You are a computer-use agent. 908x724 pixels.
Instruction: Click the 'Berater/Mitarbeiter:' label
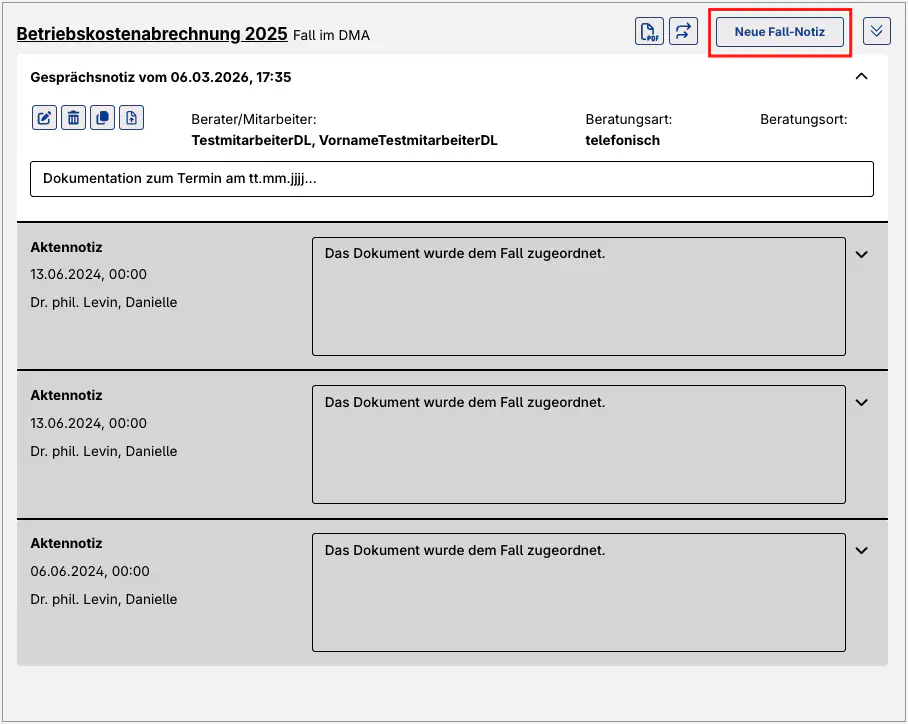click(x=254, y=120)
